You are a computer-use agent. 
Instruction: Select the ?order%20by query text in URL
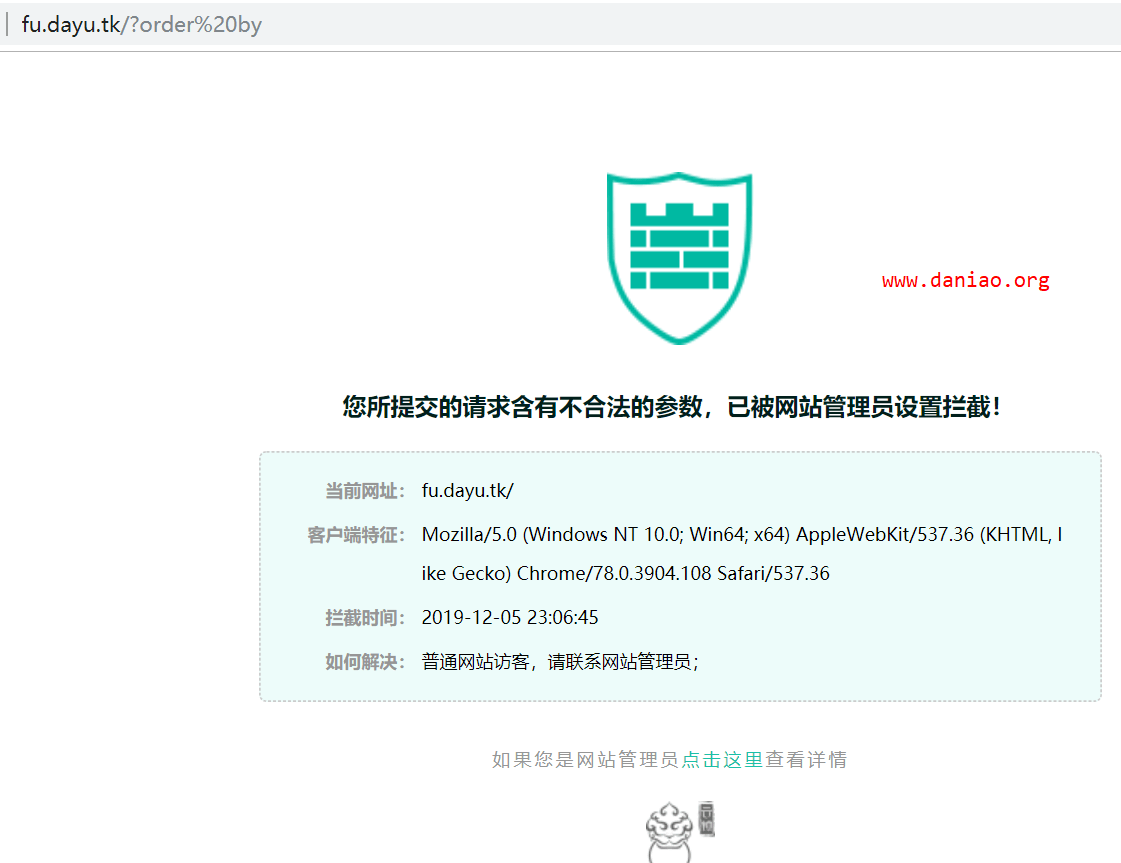(x=195, y=25)
